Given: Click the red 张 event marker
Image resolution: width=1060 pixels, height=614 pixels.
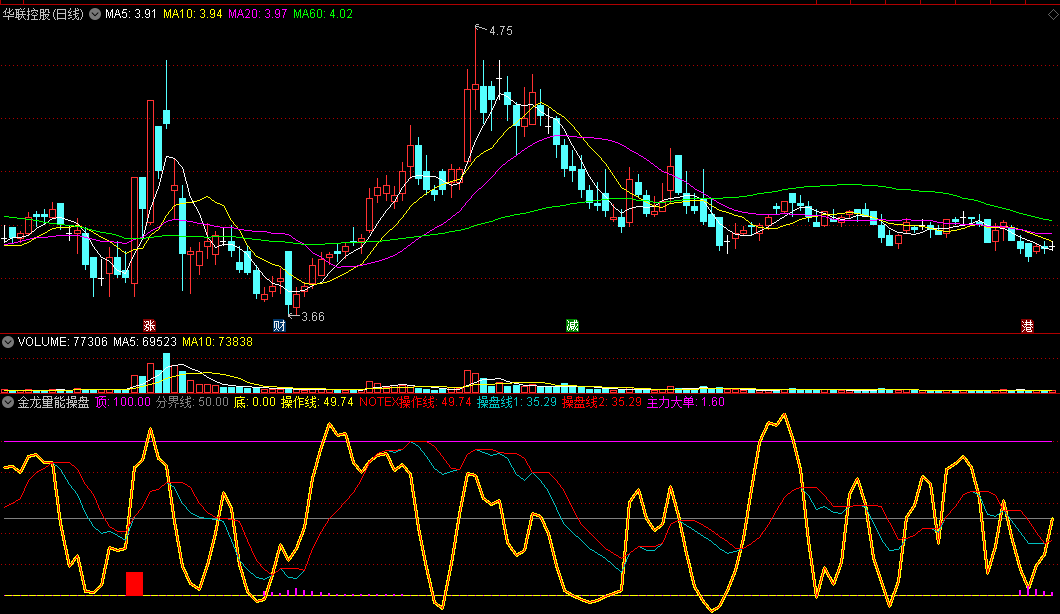Looking at the screenshot, I should 149,326.
